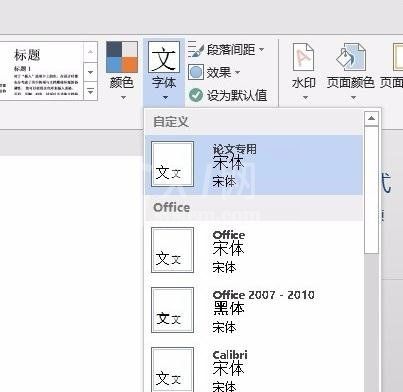Expand the 字体 dropdown arrow
The width and height of the screenshot is (403, 392).
coord(165,98)
